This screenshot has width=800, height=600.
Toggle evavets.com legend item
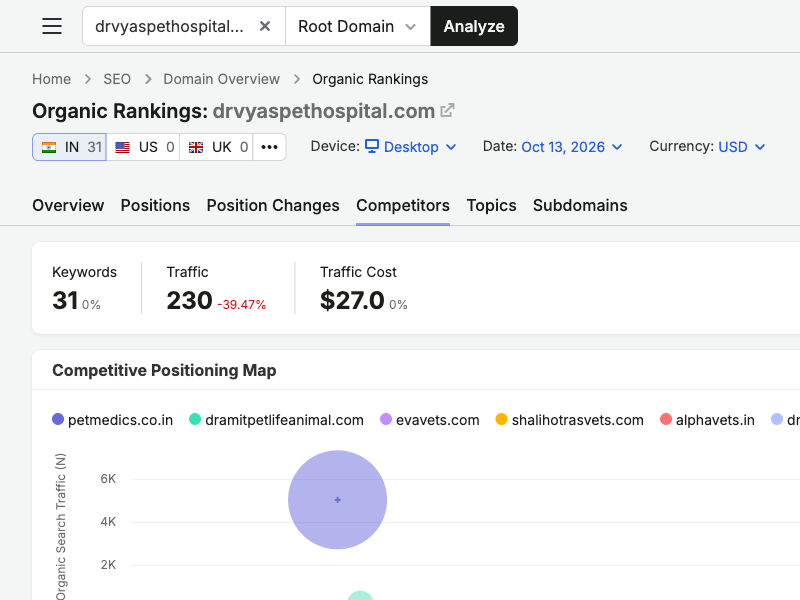430,420
